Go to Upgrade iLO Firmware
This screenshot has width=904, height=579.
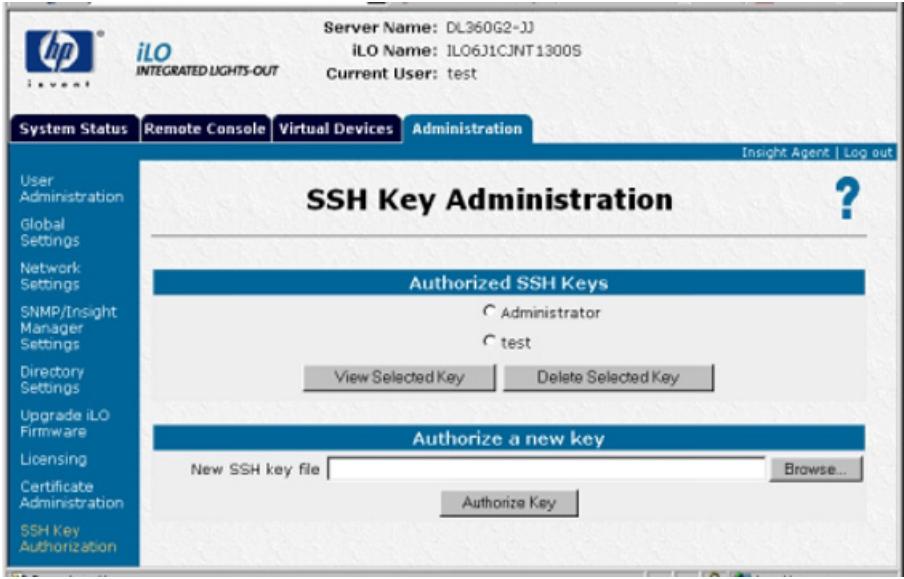[x=65, y=423]
